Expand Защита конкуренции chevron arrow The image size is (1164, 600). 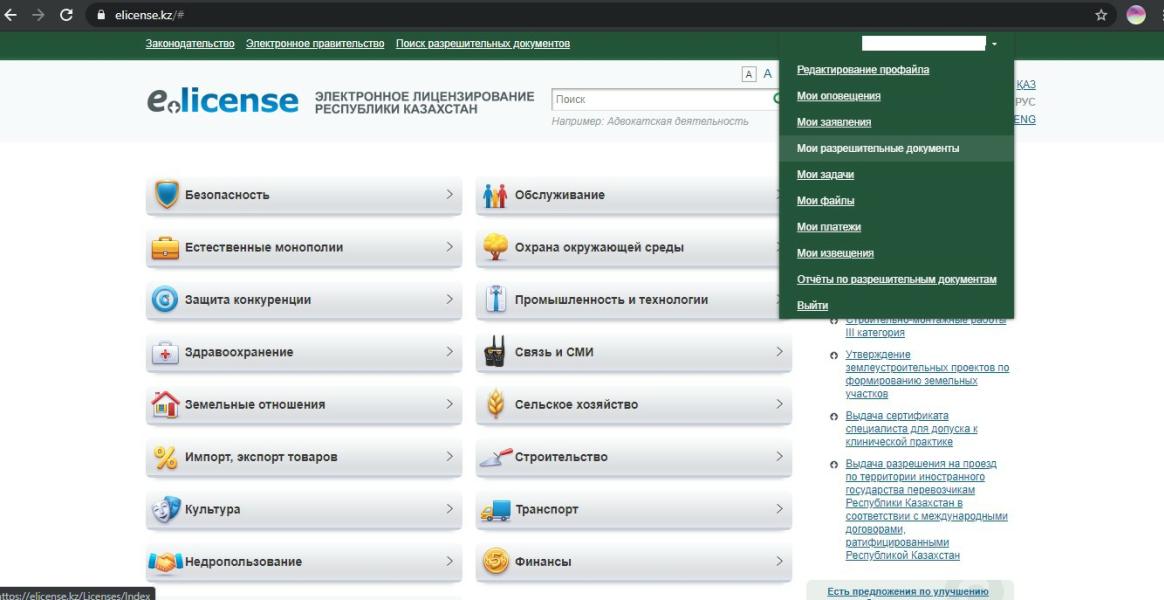tap(450, 299)
